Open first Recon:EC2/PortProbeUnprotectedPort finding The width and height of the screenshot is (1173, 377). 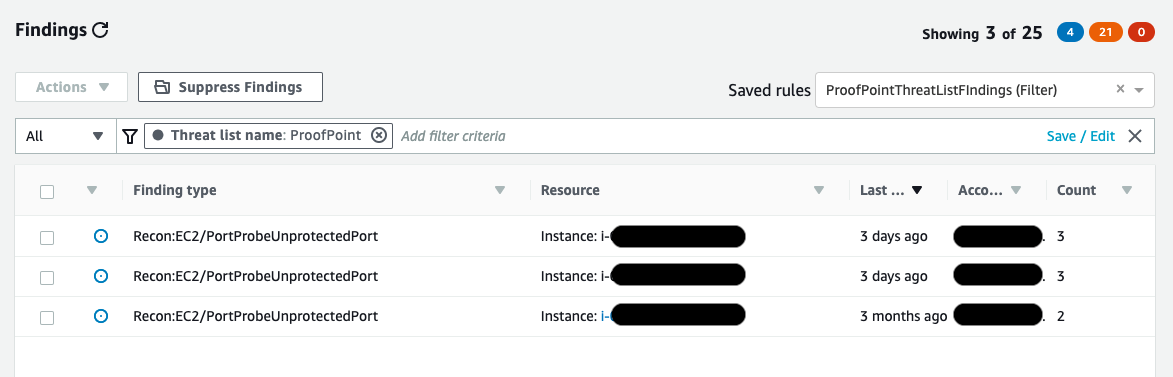coord(255,236)
